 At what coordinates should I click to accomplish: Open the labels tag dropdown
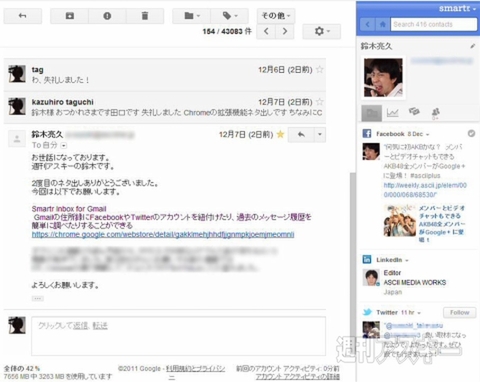230,16
